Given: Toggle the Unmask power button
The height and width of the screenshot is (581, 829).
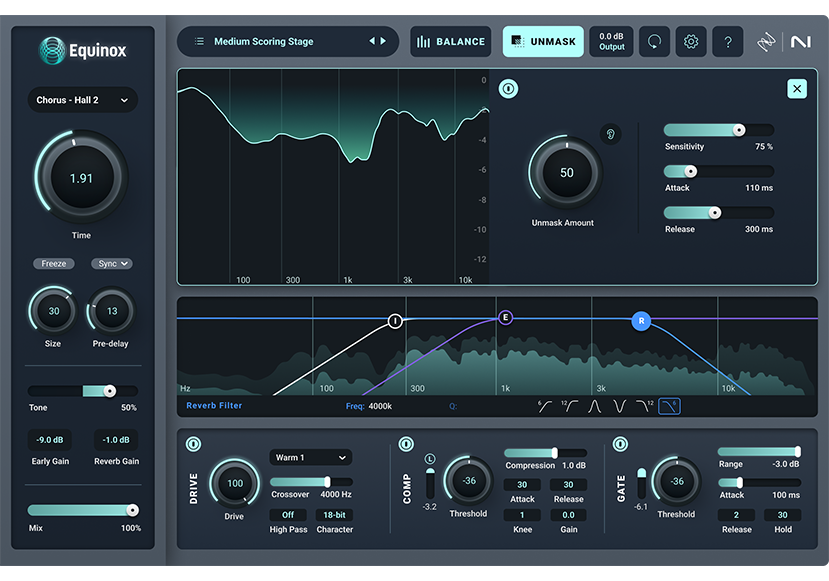Looking at the screenshot, I should pyautogui.click(x=509, y=88).
